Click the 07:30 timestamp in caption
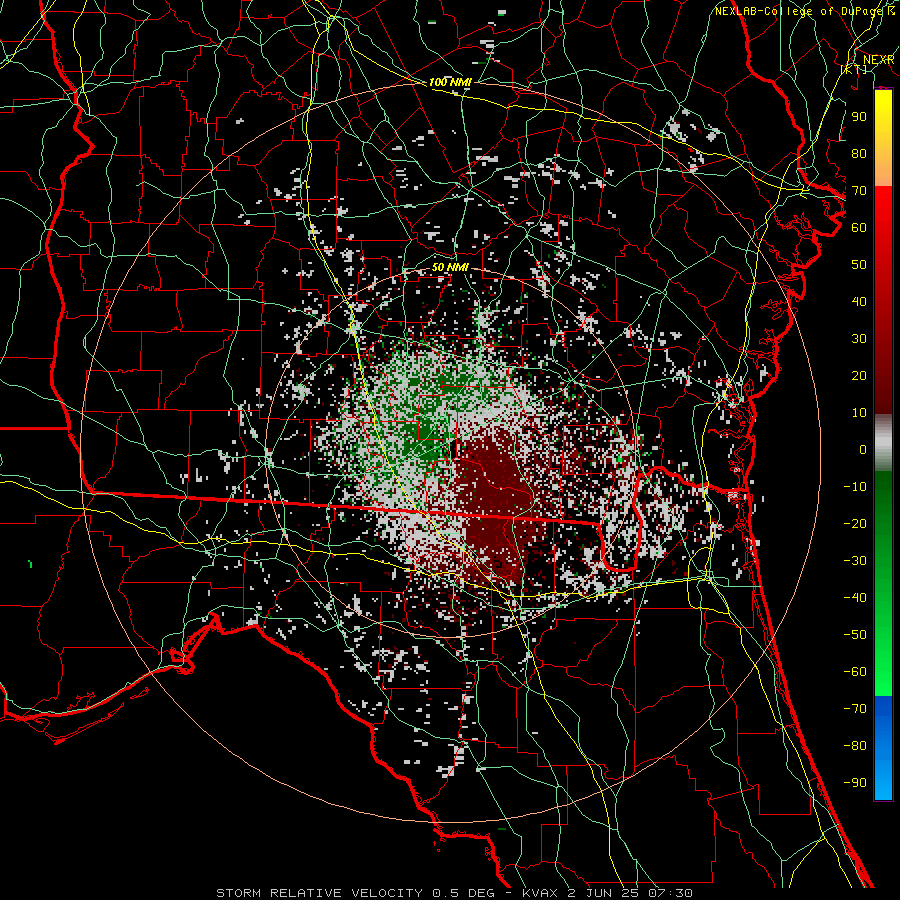Viewport: 900px width, 900px height. [x=670, y=893]
